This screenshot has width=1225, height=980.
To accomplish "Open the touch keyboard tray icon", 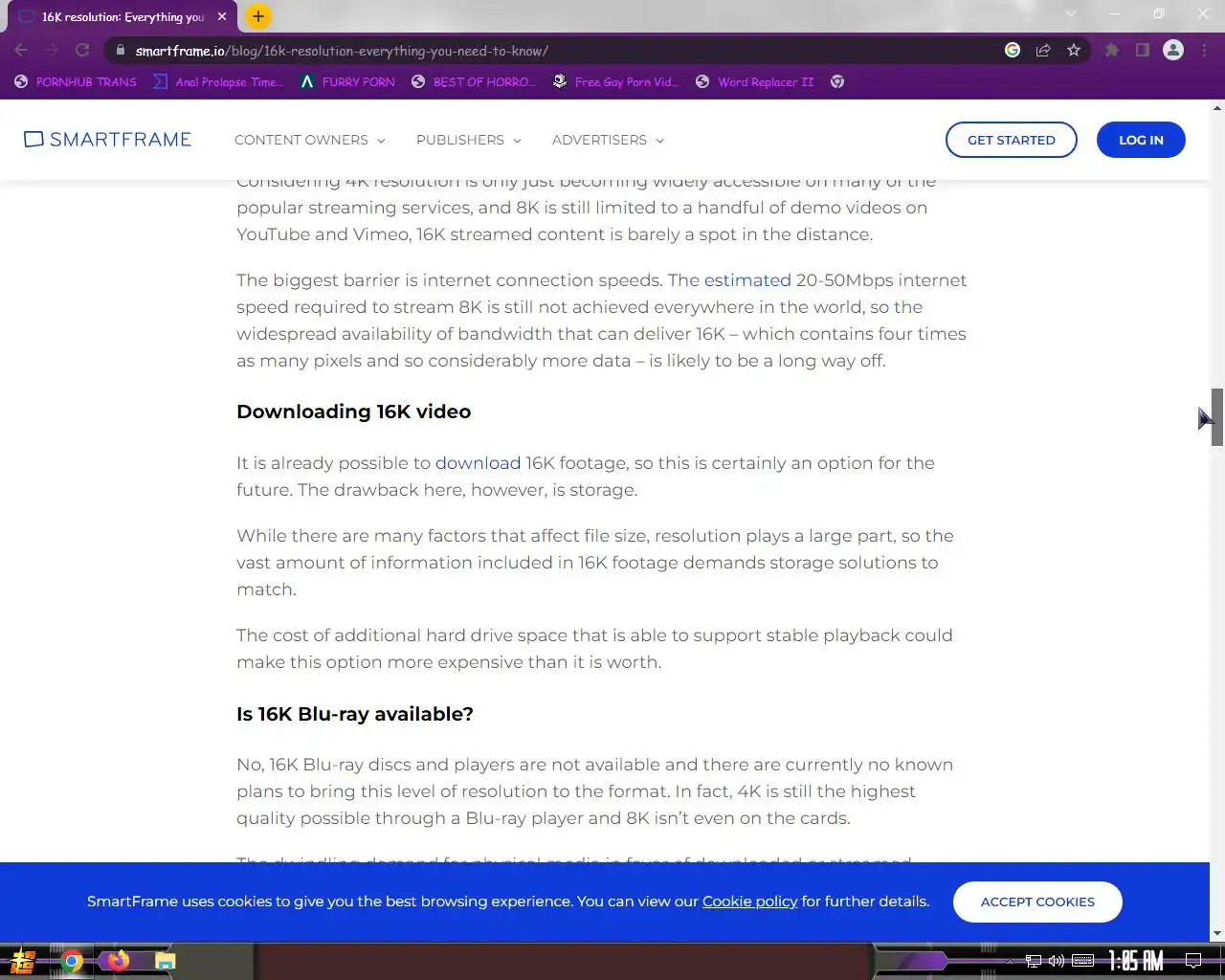I will [1082, 961].
